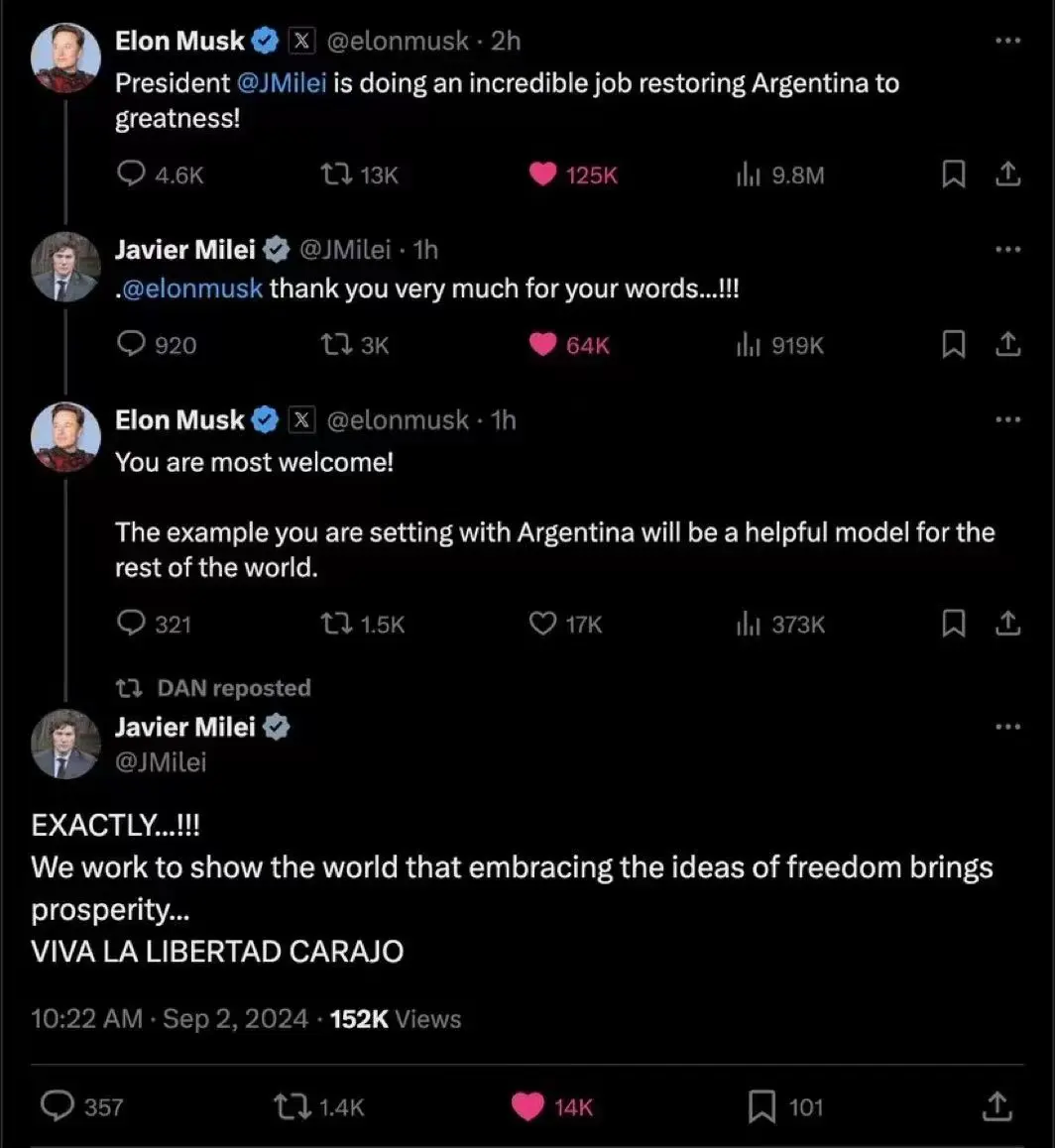Unlike the post with 125K likes
1055x1148 pixels.
click(542, 175)
